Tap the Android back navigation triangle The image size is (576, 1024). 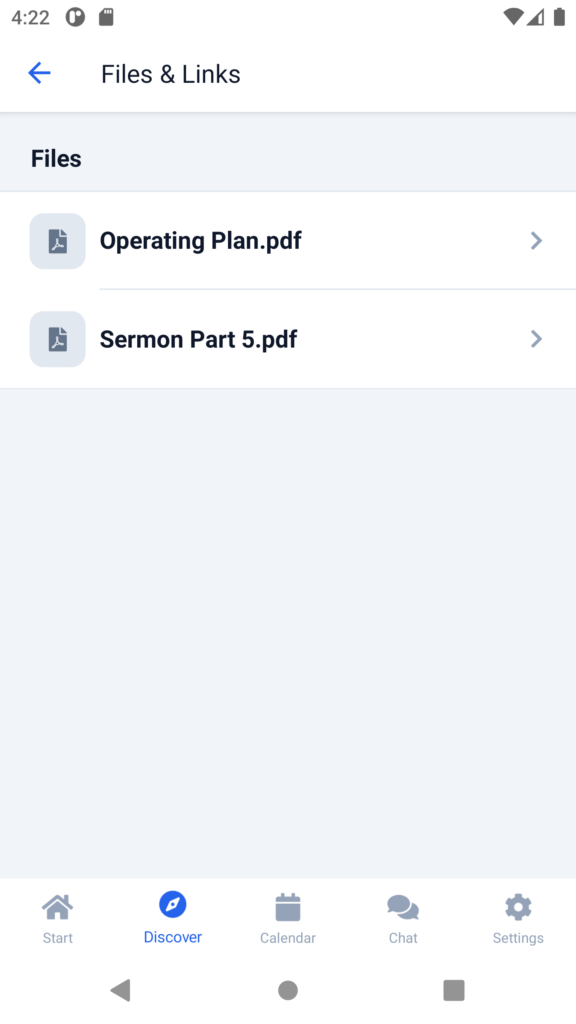(x=121, y=990)
